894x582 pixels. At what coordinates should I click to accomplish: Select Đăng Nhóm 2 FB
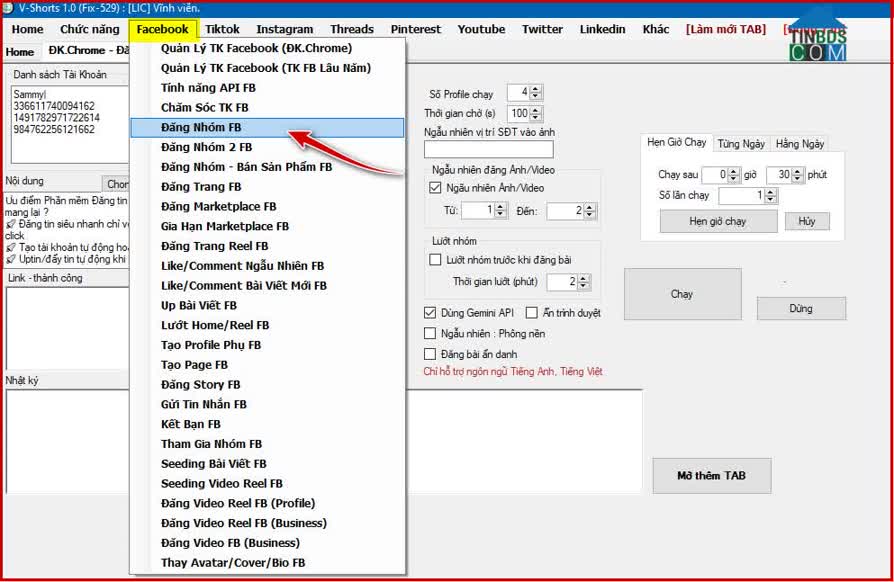268,147
